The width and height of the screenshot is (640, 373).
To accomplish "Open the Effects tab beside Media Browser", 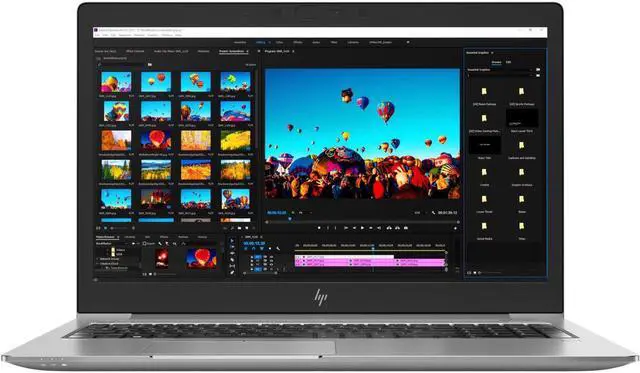I will tap(164, 237).
